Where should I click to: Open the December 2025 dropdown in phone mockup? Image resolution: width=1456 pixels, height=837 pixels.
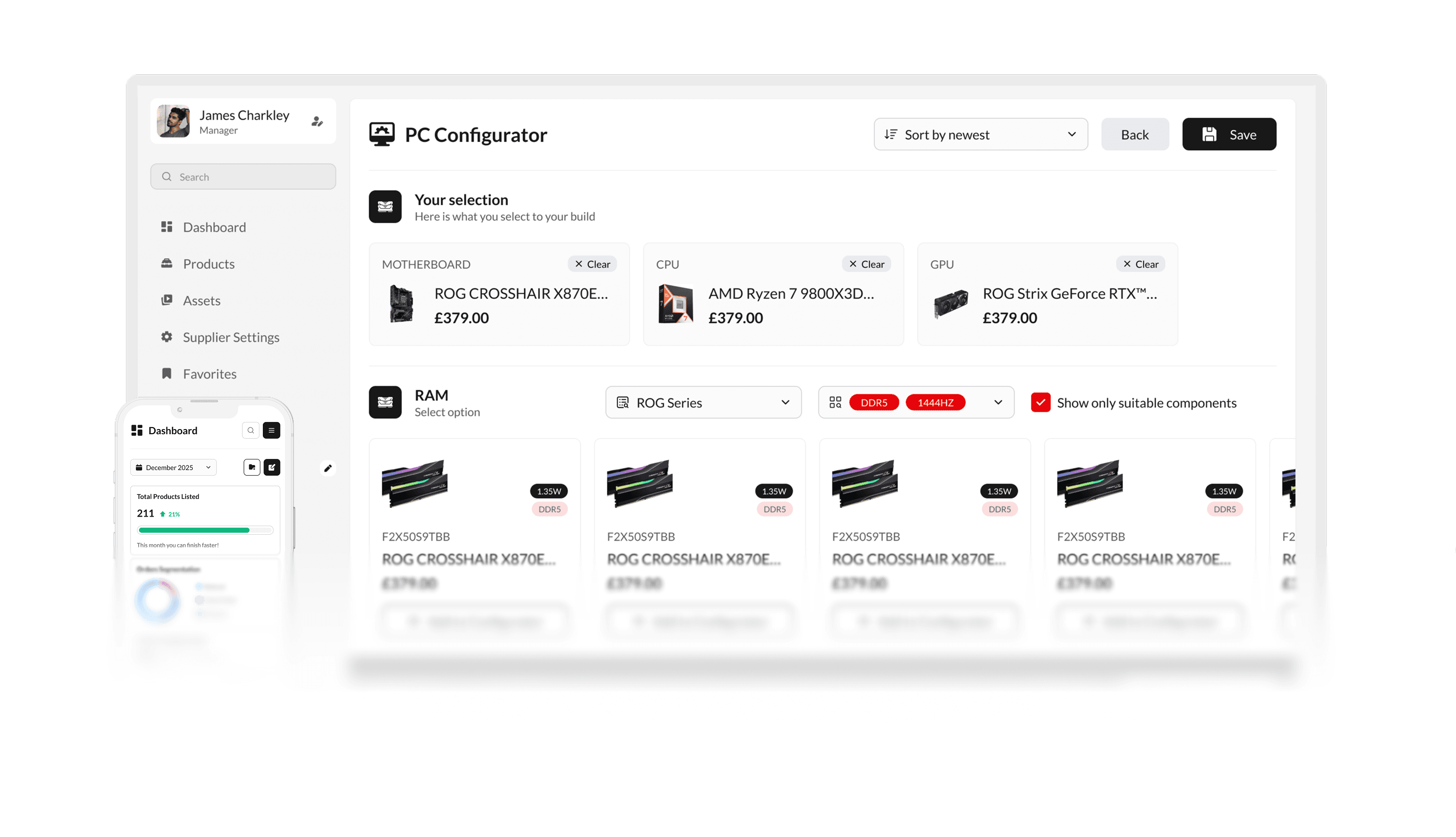click(173, 468)
